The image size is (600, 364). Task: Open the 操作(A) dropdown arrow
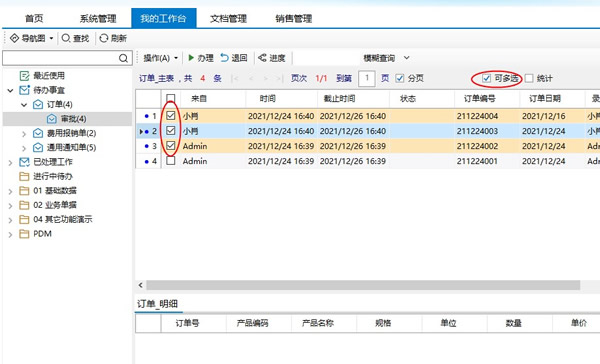point(176,58)
